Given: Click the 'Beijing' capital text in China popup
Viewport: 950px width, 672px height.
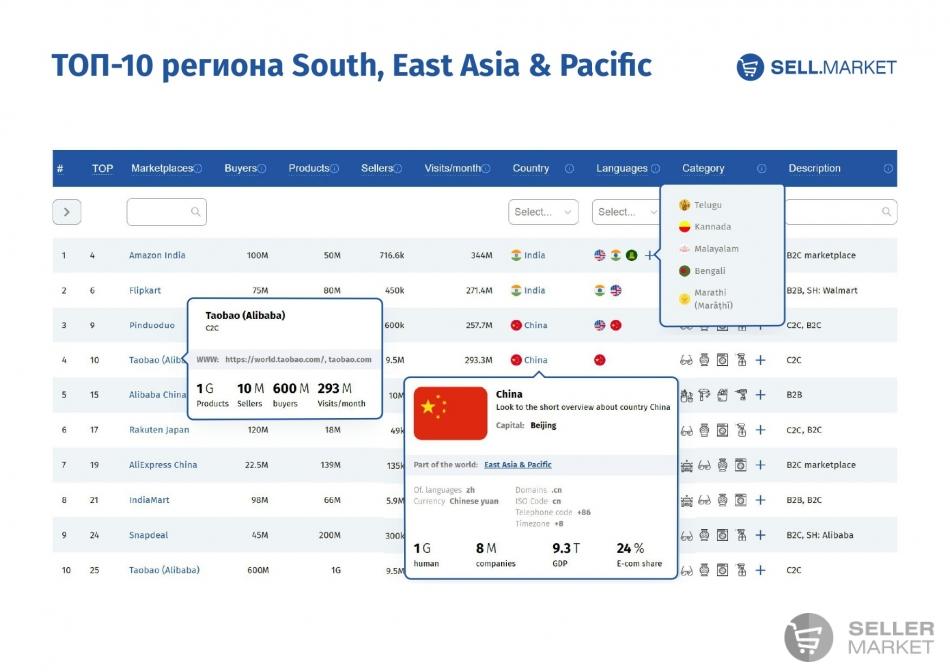Looking at the screenshot, I should (543, 425).
